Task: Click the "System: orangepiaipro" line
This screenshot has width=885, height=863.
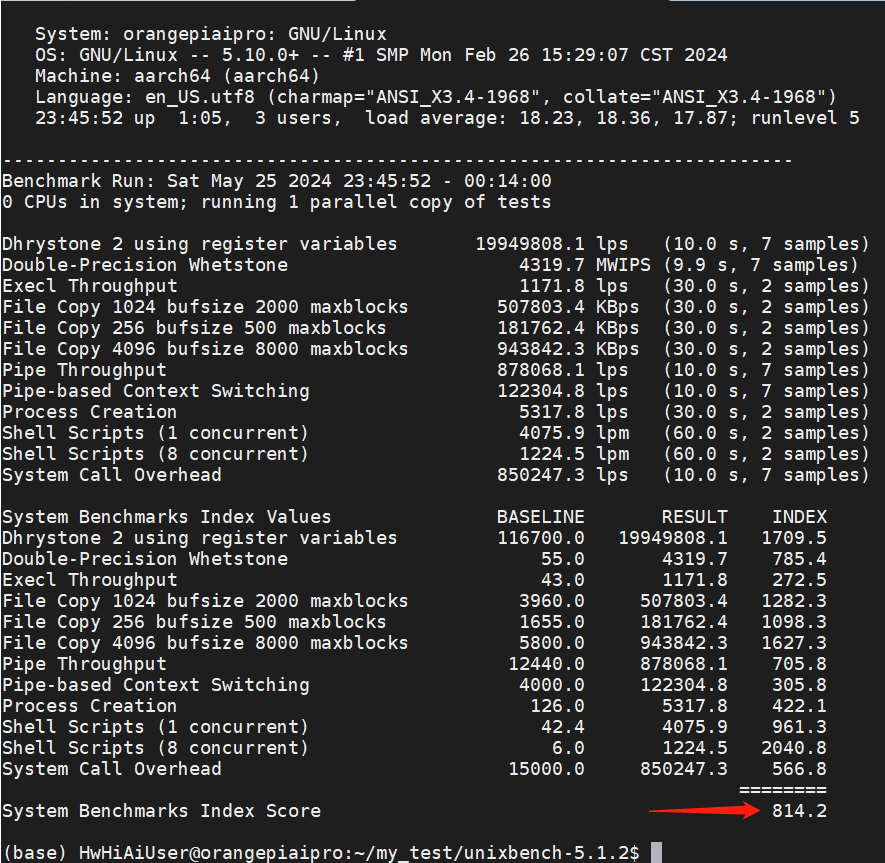Action: 210,34
